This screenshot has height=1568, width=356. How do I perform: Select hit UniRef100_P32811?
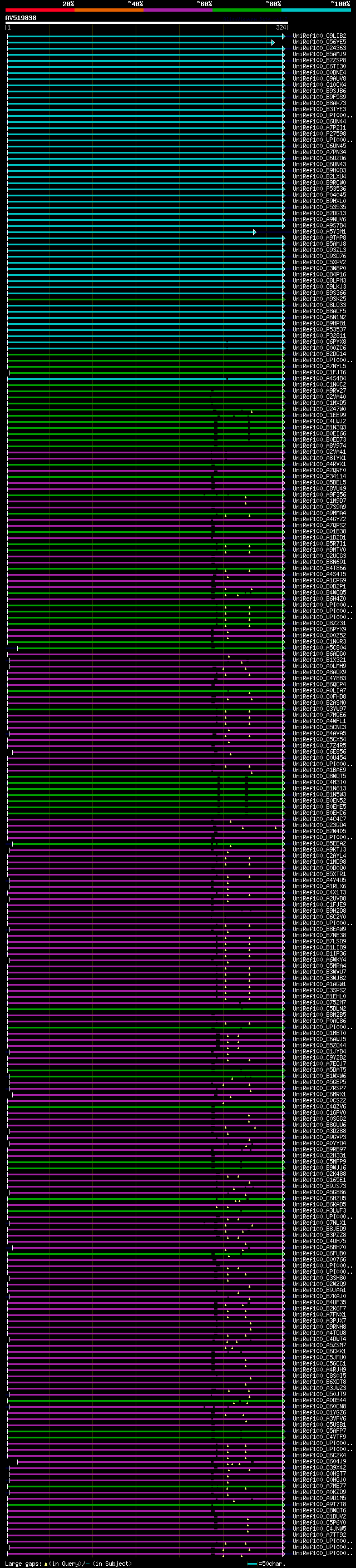(319, 336)
